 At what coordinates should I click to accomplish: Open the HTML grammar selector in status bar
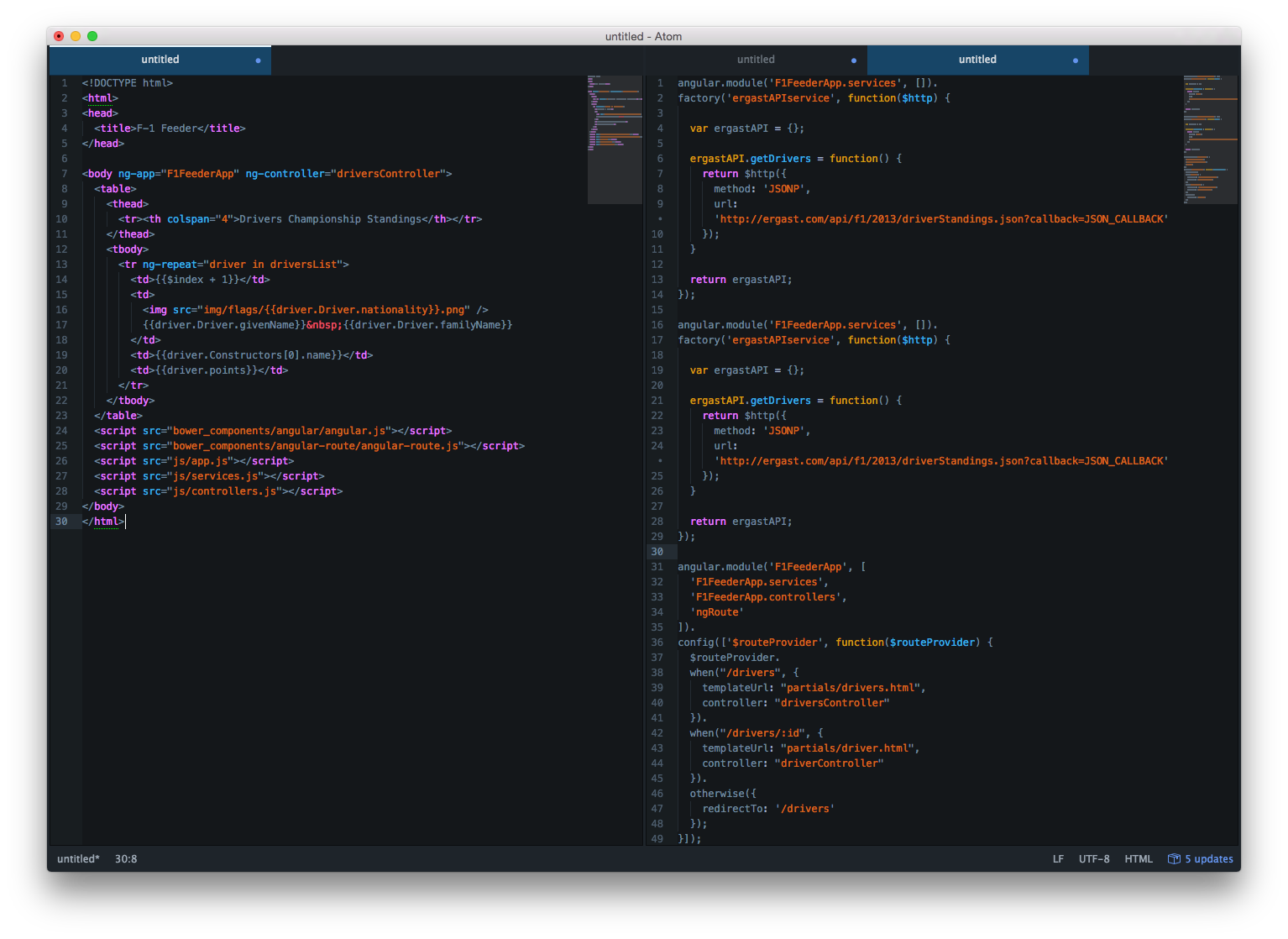pos(1138,858)
